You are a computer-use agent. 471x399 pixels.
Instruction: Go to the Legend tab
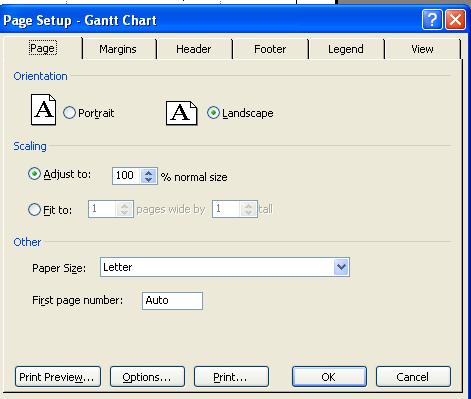click(346, 49)
